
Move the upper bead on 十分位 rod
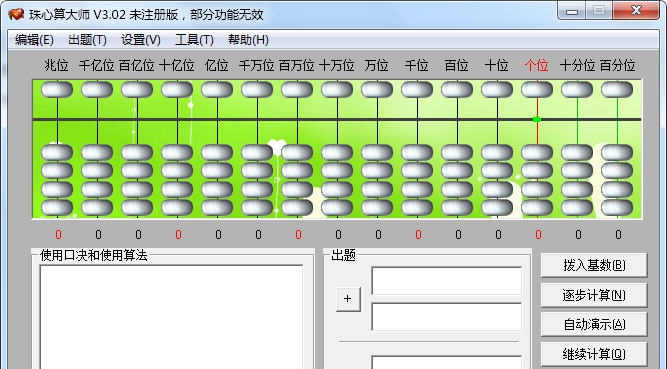577,90
